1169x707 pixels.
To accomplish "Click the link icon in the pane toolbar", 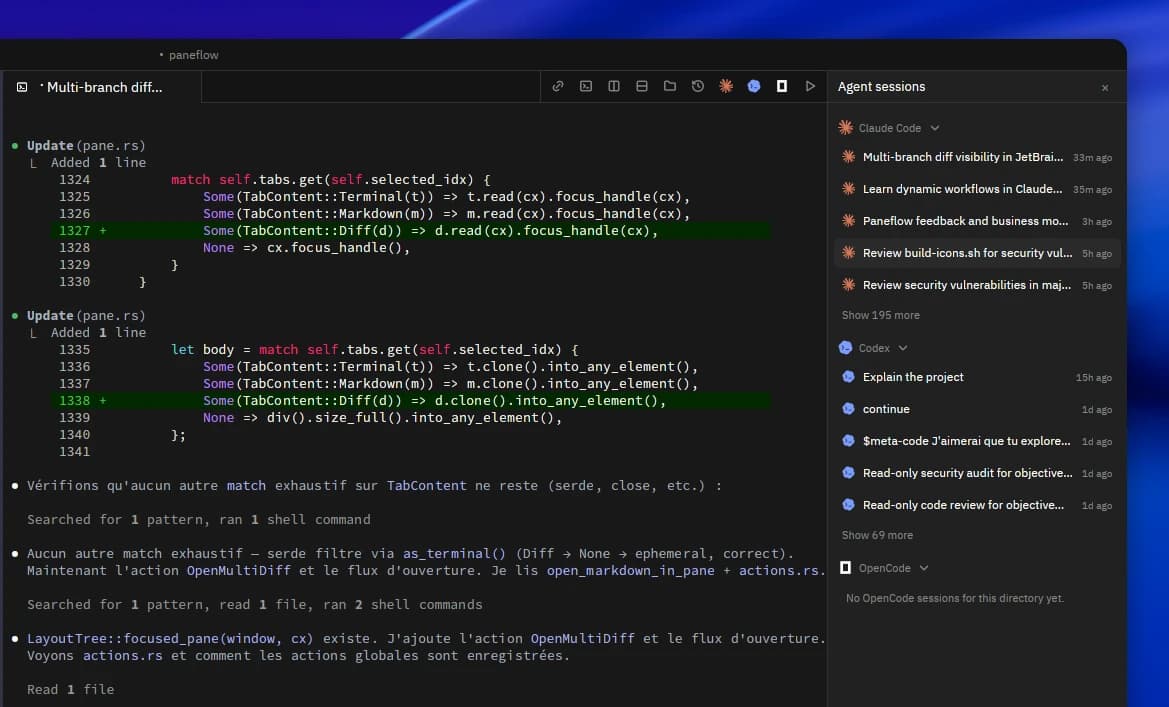I will (558, 87).
